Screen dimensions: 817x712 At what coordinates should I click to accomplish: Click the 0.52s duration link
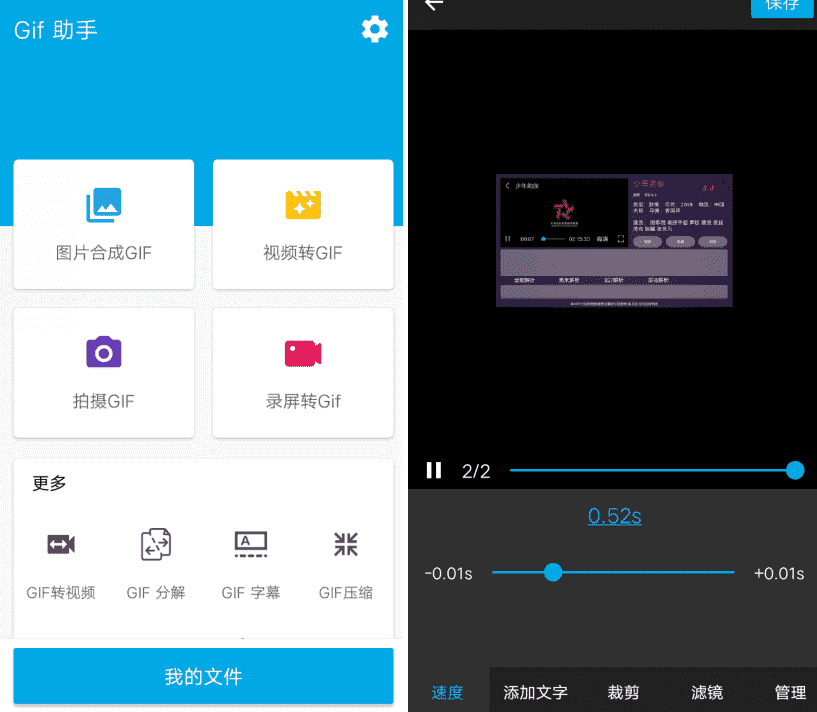(x=614, y=515)
